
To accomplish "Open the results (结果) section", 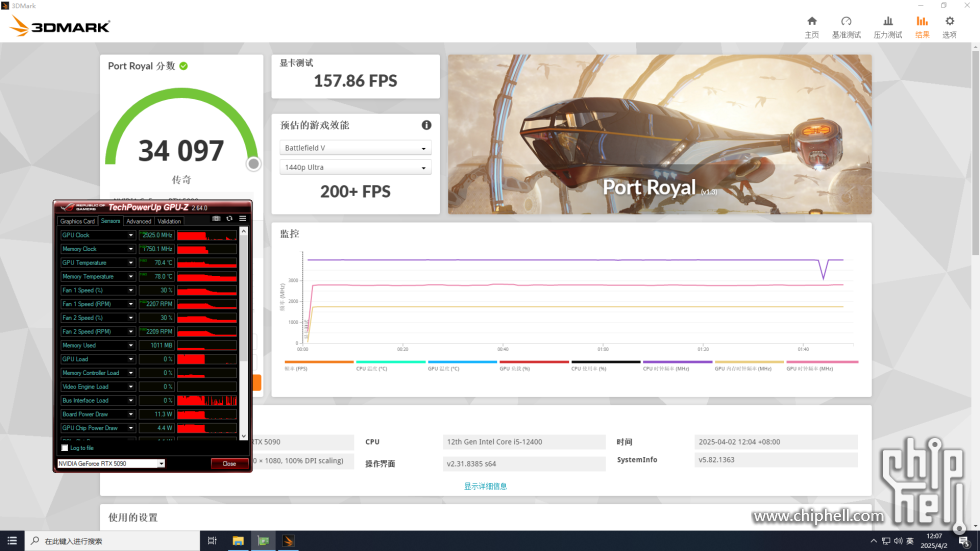I will [x=922, y=27].
